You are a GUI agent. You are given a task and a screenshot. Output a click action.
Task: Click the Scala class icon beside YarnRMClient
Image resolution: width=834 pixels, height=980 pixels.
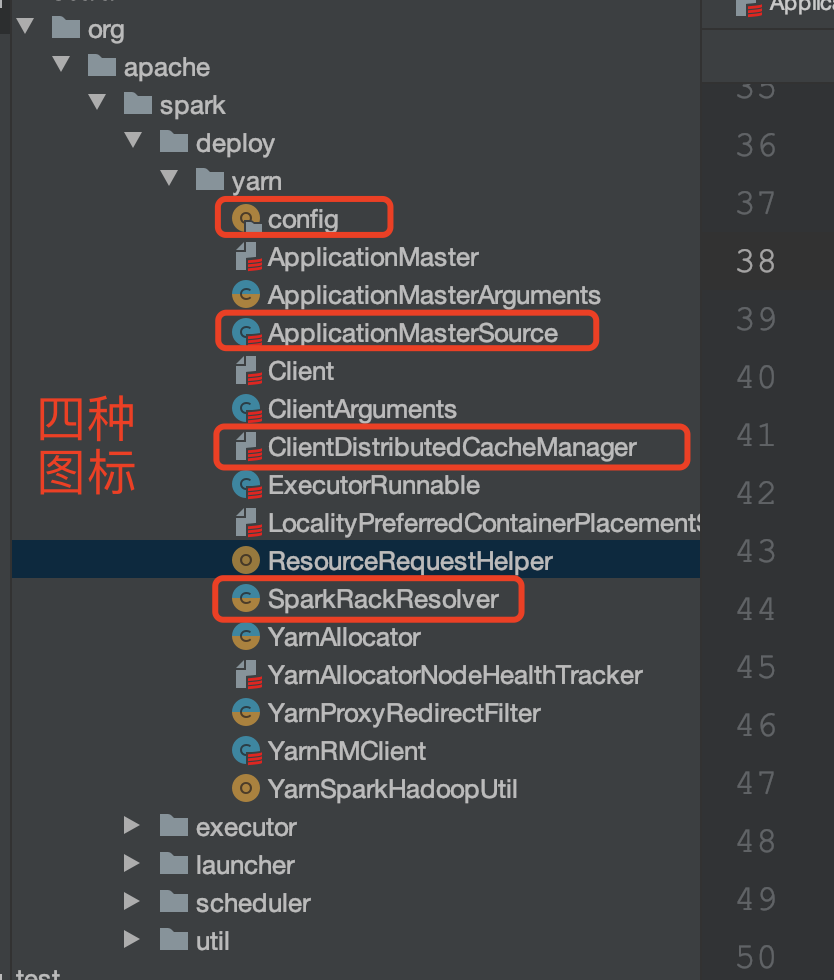pos(247,751)
